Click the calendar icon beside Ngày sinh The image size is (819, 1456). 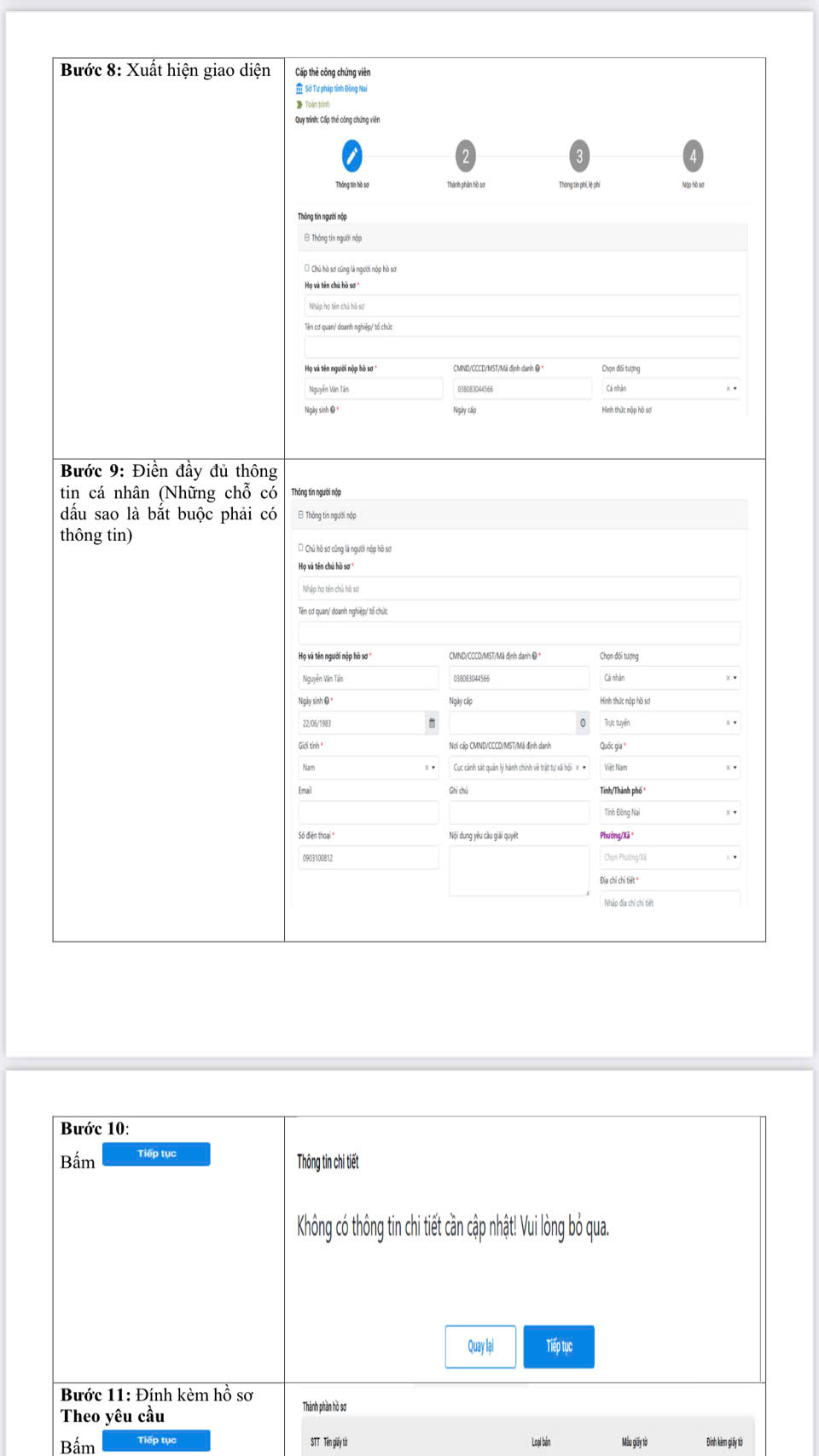click(x=432, y=723)
